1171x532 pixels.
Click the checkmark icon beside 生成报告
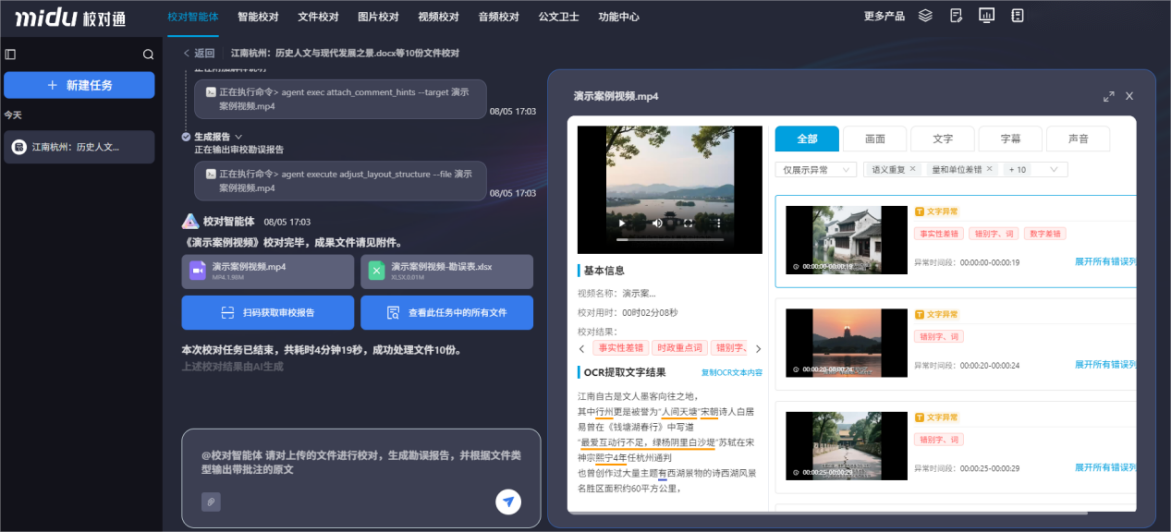186,137
